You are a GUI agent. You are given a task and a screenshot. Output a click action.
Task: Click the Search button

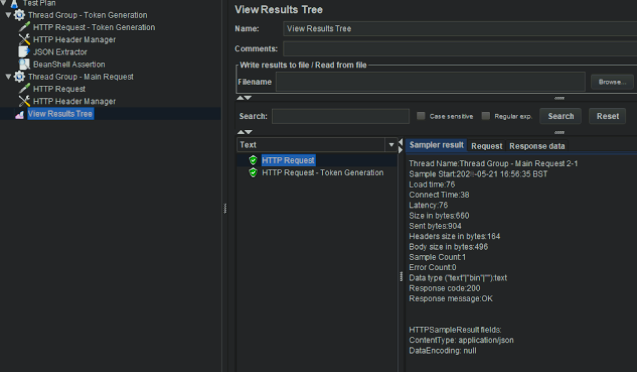[x=561, y=116]
